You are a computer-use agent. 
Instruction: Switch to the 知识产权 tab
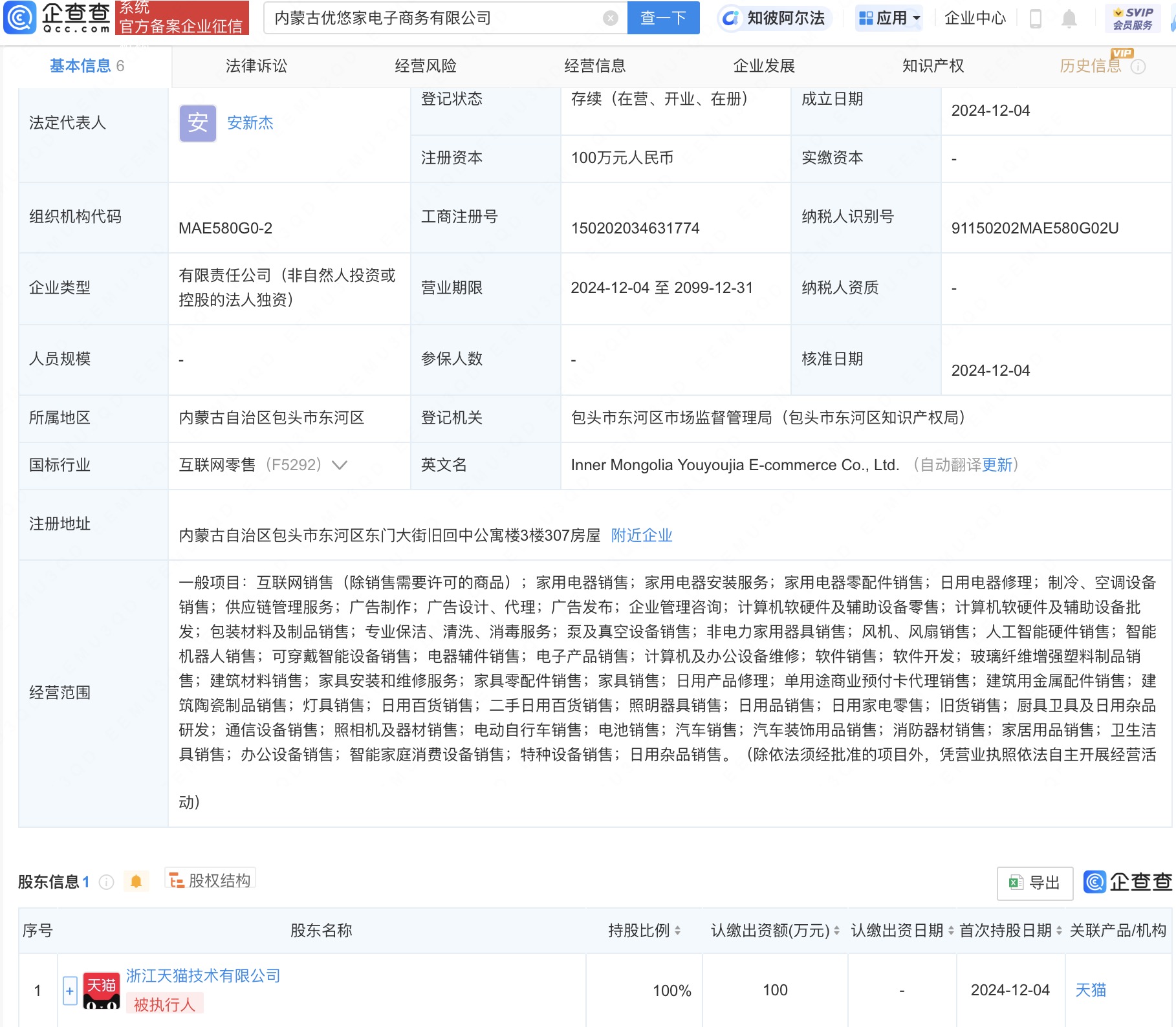pyautogui.click(x=933, y=66)
